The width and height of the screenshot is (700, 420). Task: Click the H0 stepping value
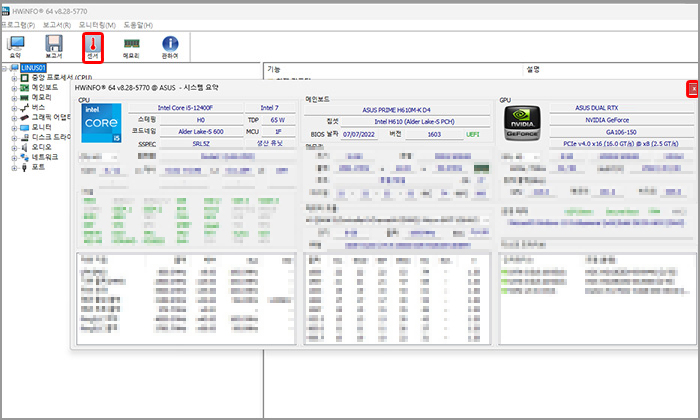(x=201, y=120)
